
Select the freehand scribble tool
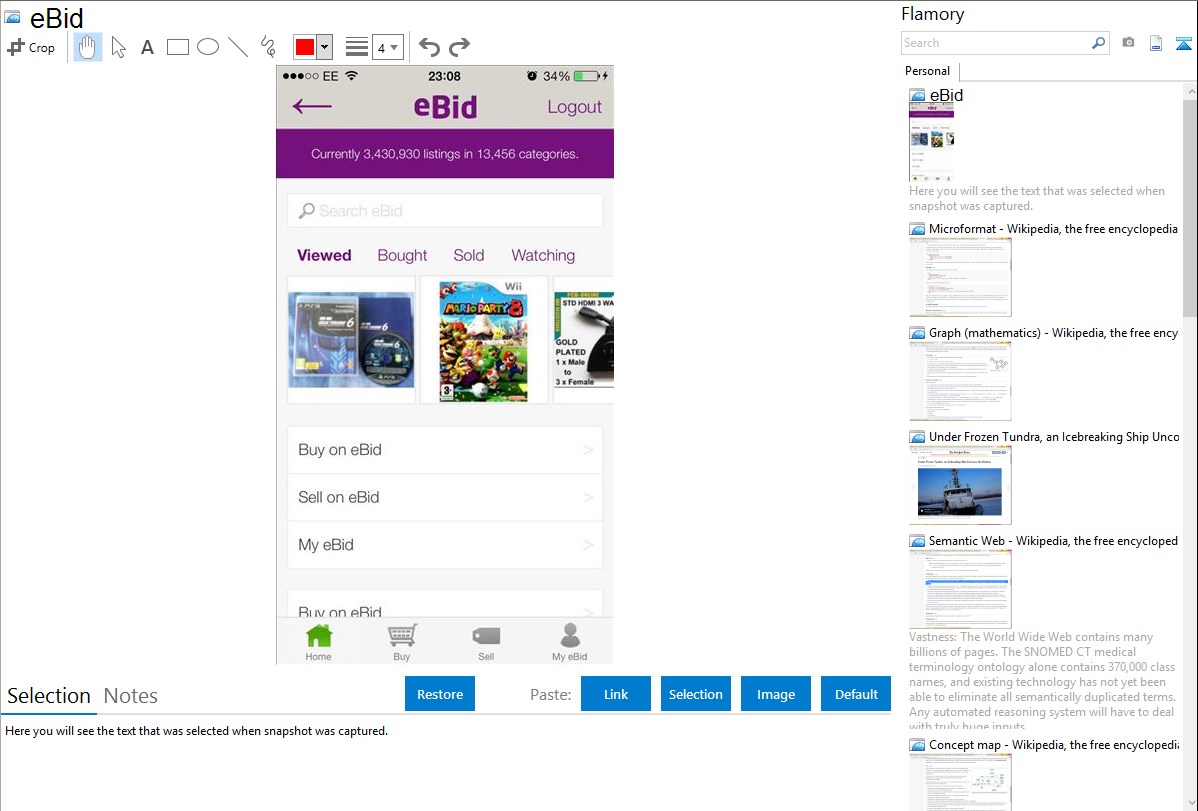[268, 47]
